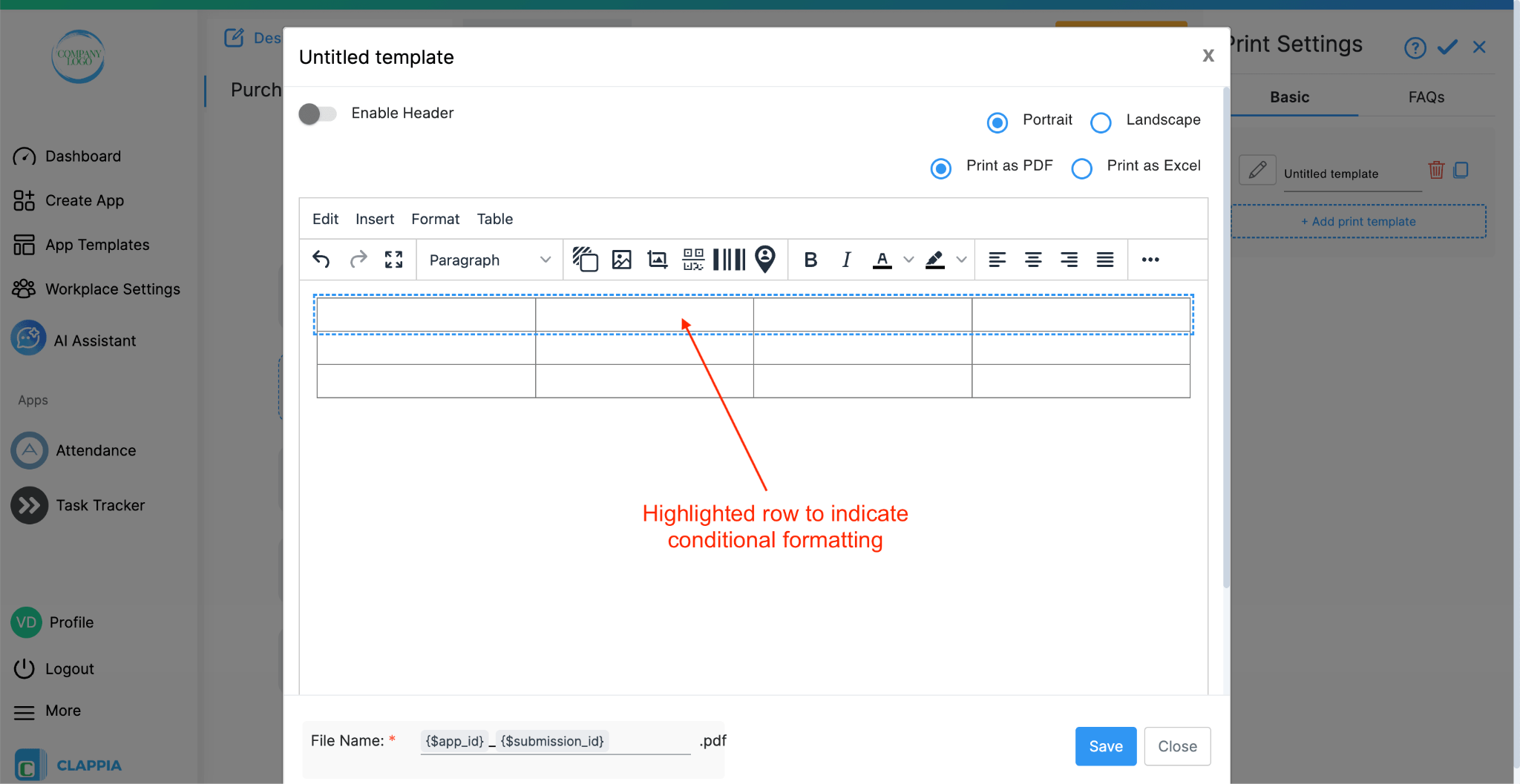
Task: Duplicate Untitled template with copy icon
Action: [1461, 171]
